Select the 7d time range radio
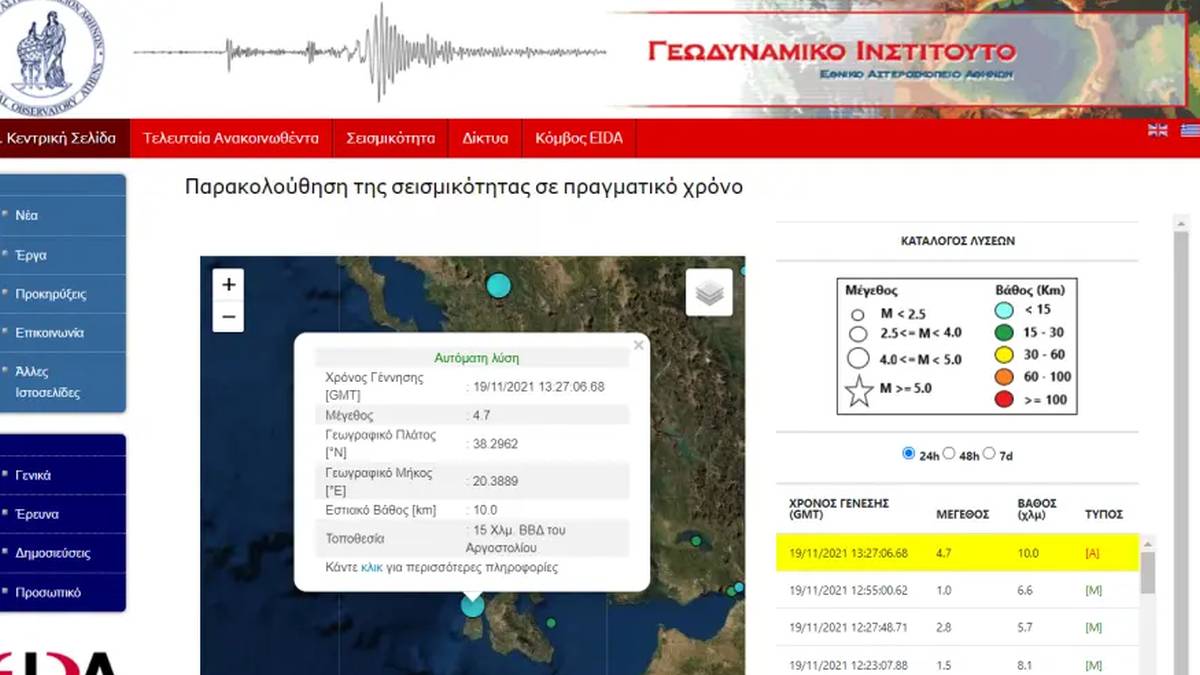This screenshot has height=675, width=1200. pos(989,453)
